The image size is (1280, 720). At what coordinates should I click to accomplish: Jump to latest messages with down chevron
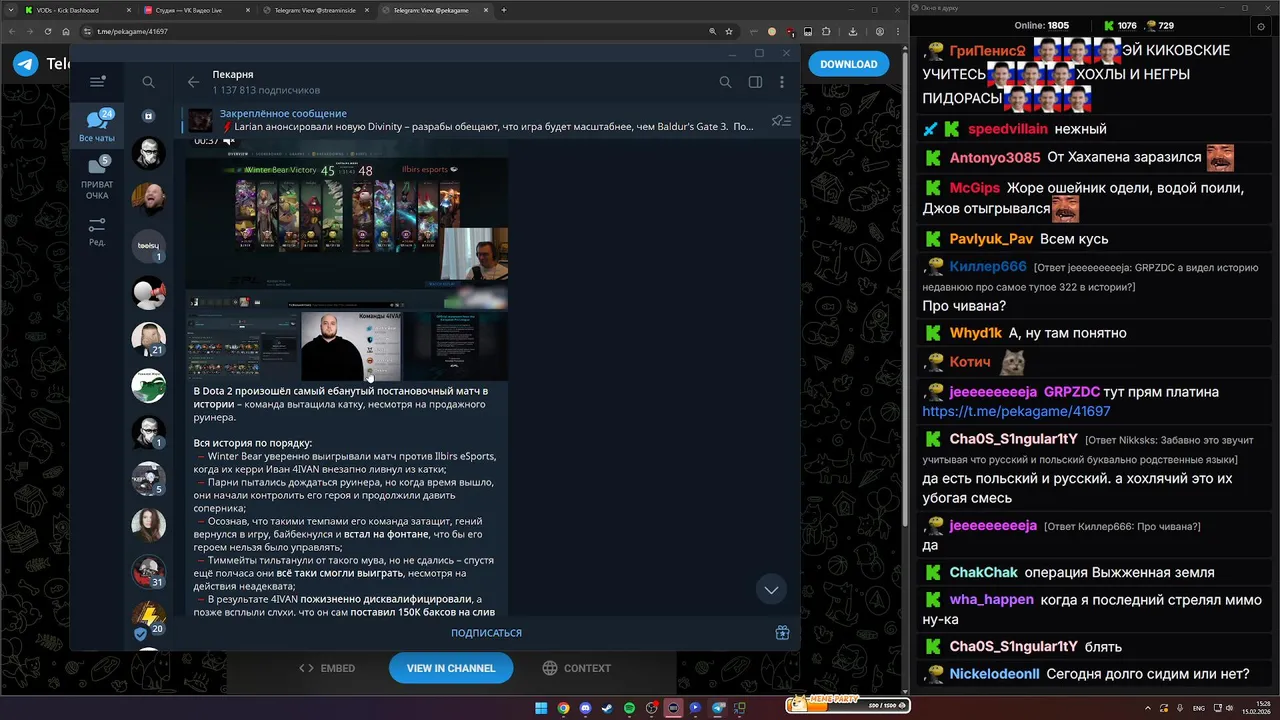(771, 590)
